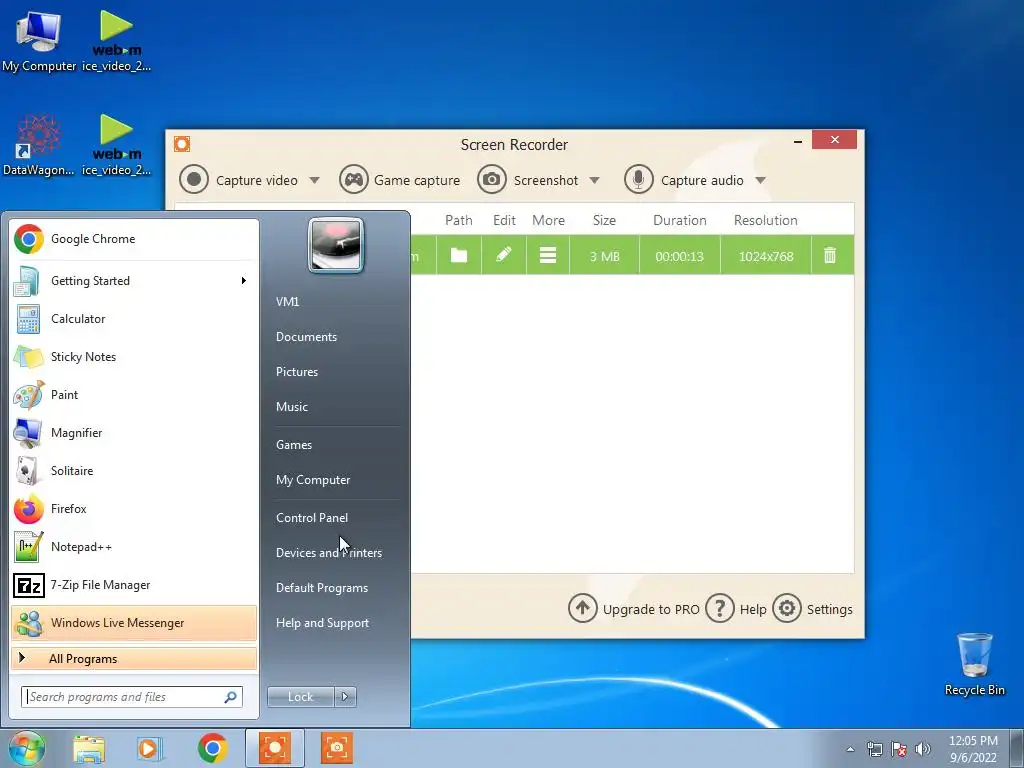Click the Search programs and files field
The height and width of the screenshot is (768, 1024).
pyautogui.click(x=131, y=697)
